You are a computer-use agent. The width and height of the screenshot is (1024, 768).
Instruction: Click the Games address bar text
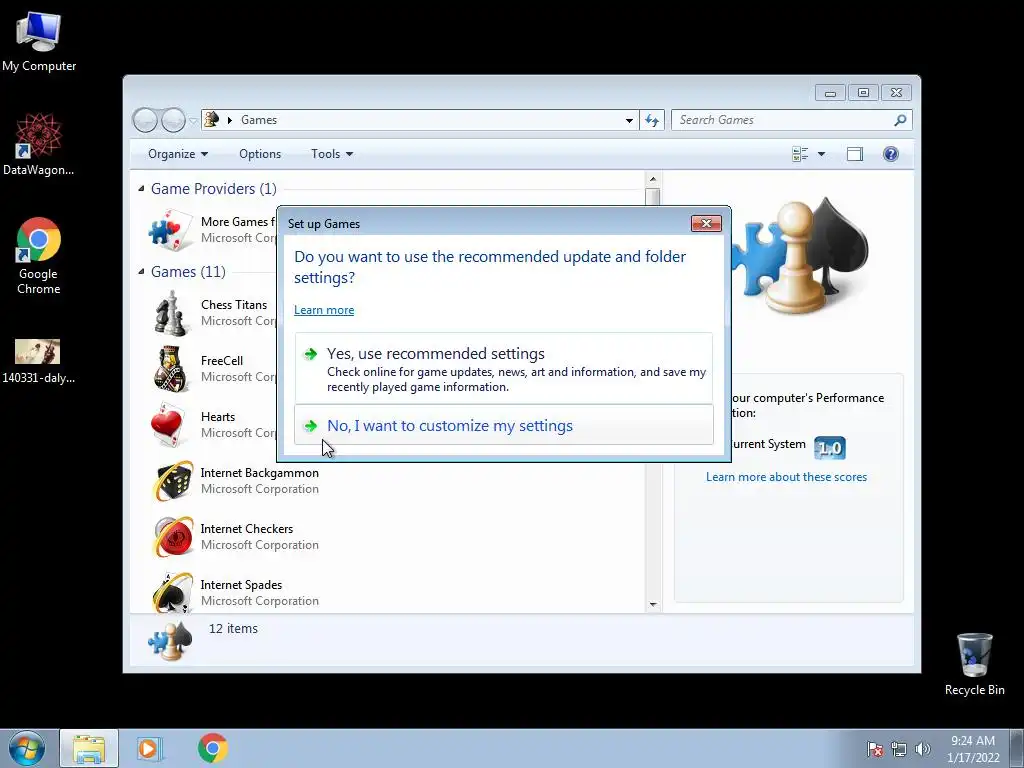(x=259, y=120)
